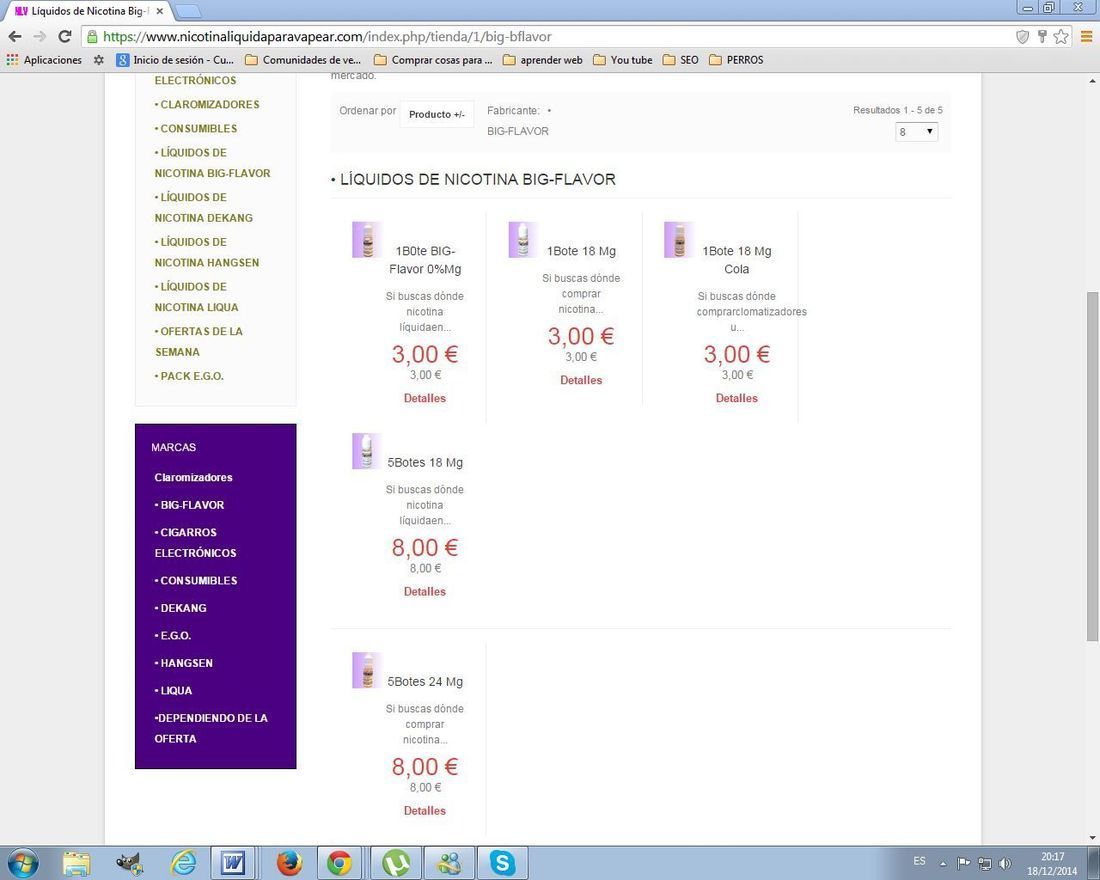This screenshot has height=880, width=1100.
Task: Click Detalles under 1Bote 18 Mg Cola
Action: pyautogui.click(x=737, y=398)
